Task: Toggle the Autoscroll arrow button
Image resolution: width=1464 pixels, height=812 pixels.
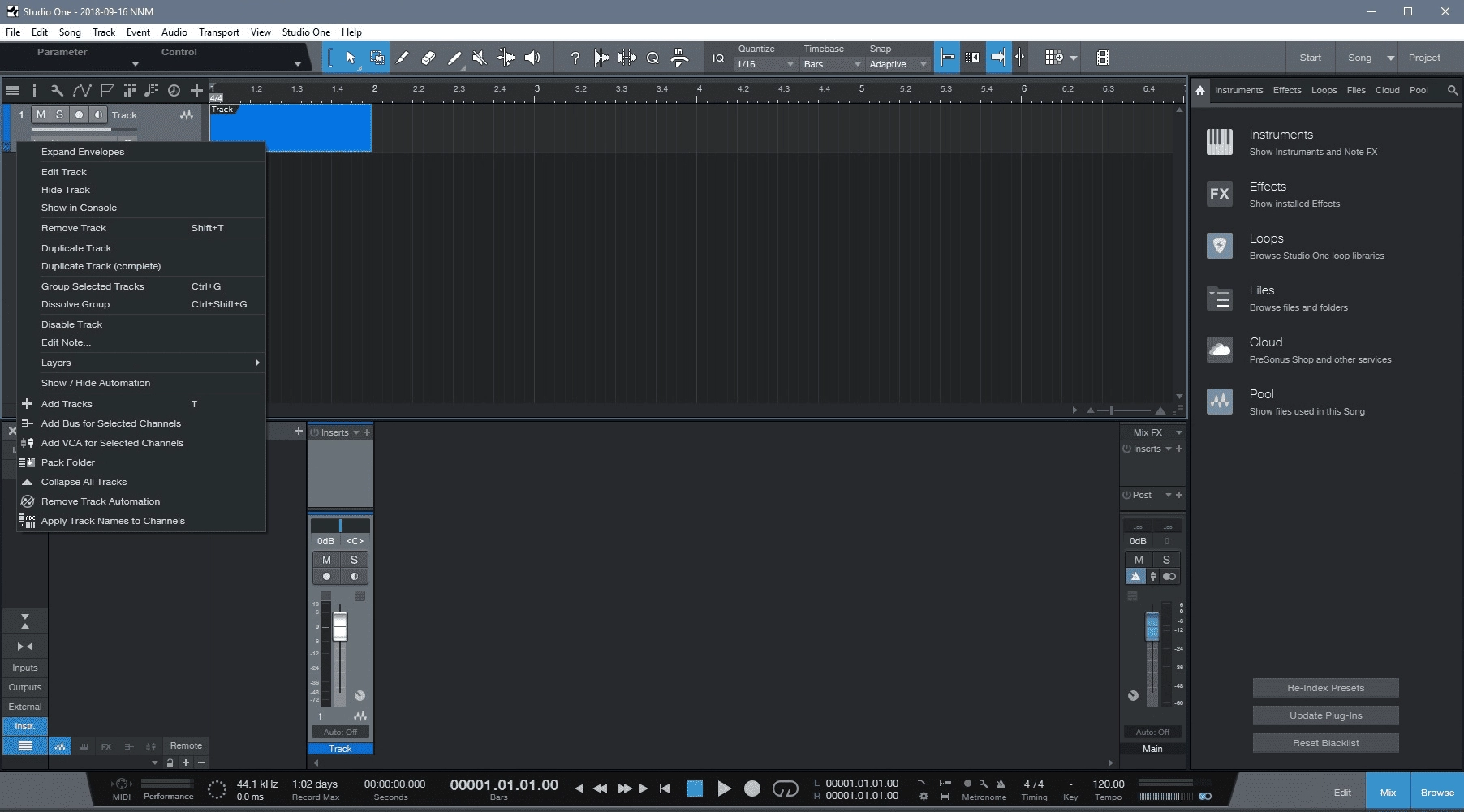Action: 998,58
